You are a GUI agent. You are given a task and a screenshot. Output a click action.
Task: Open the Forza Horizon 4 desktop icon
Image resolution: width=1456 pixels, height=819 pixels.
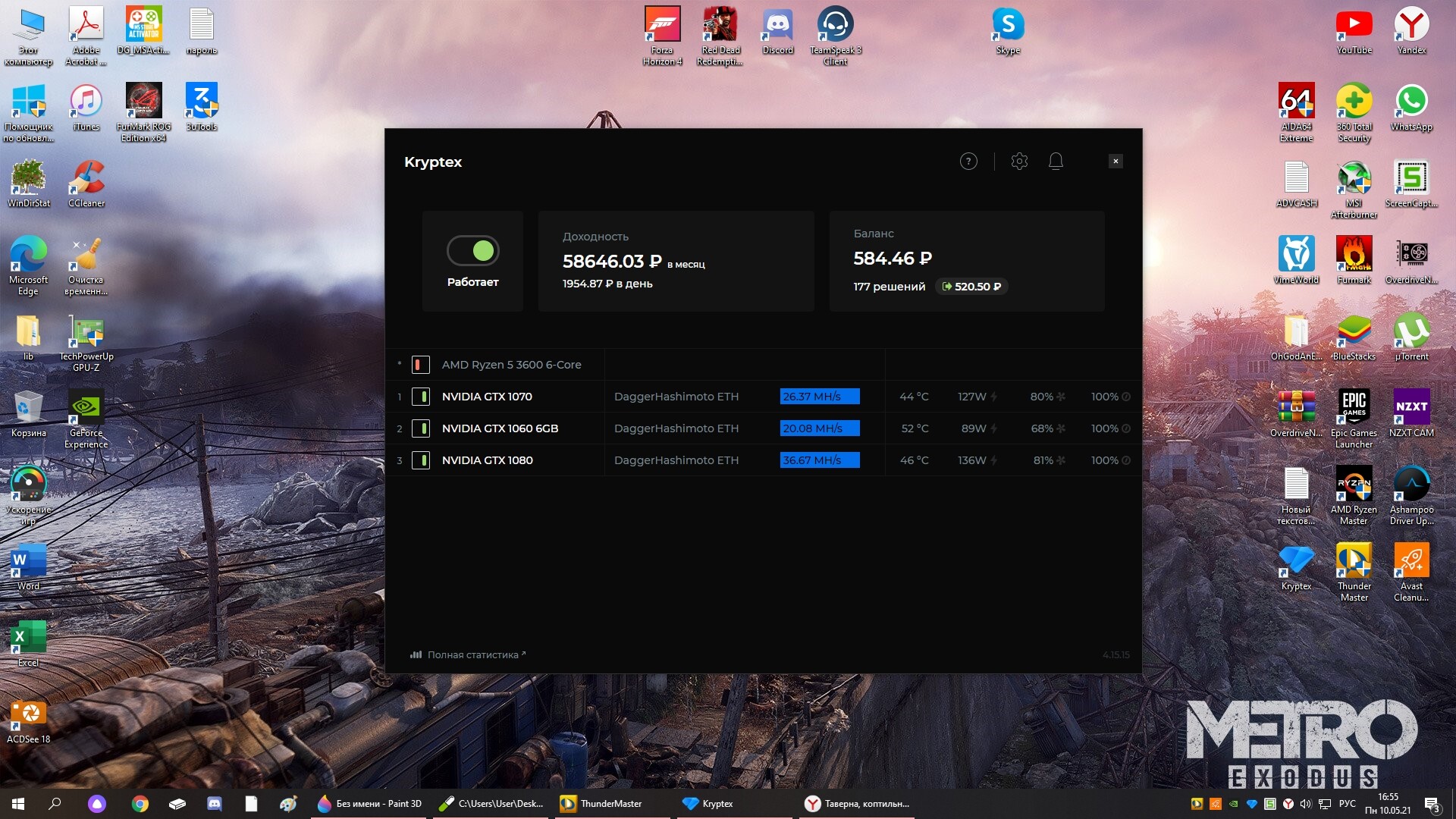(662, 36)
